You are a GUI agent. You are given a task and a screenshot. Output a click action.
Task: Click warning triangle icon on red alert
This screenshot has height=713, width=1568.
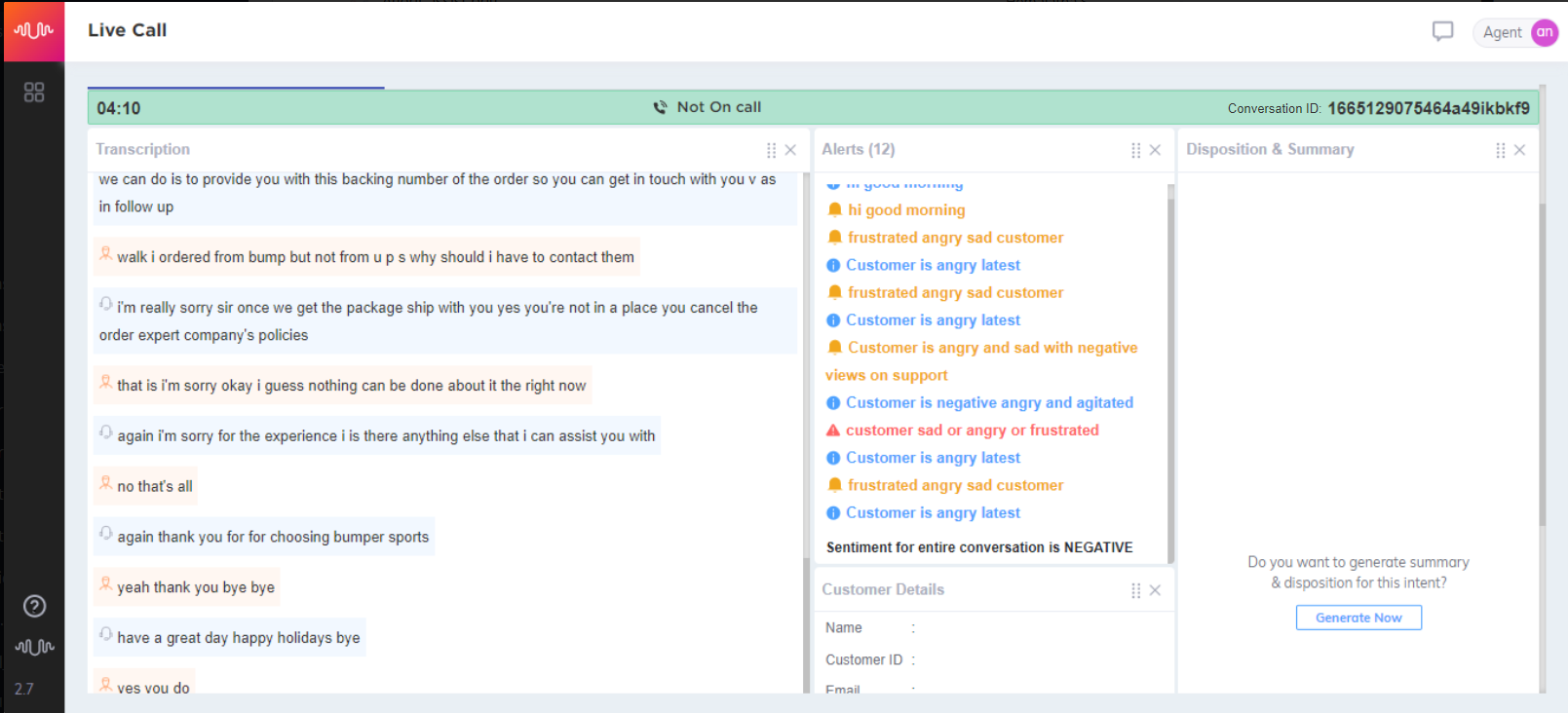833,430
